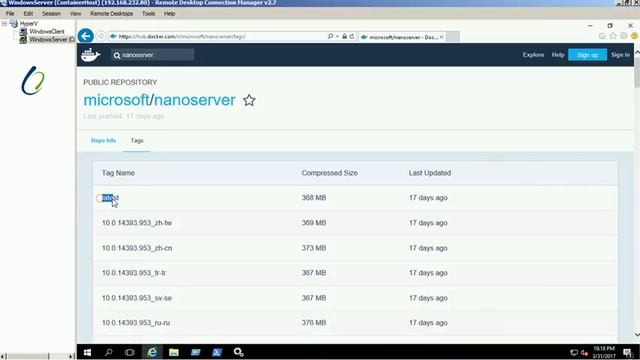Click the nanoserver repository title link
640x360 pixels.
(195, 100)
